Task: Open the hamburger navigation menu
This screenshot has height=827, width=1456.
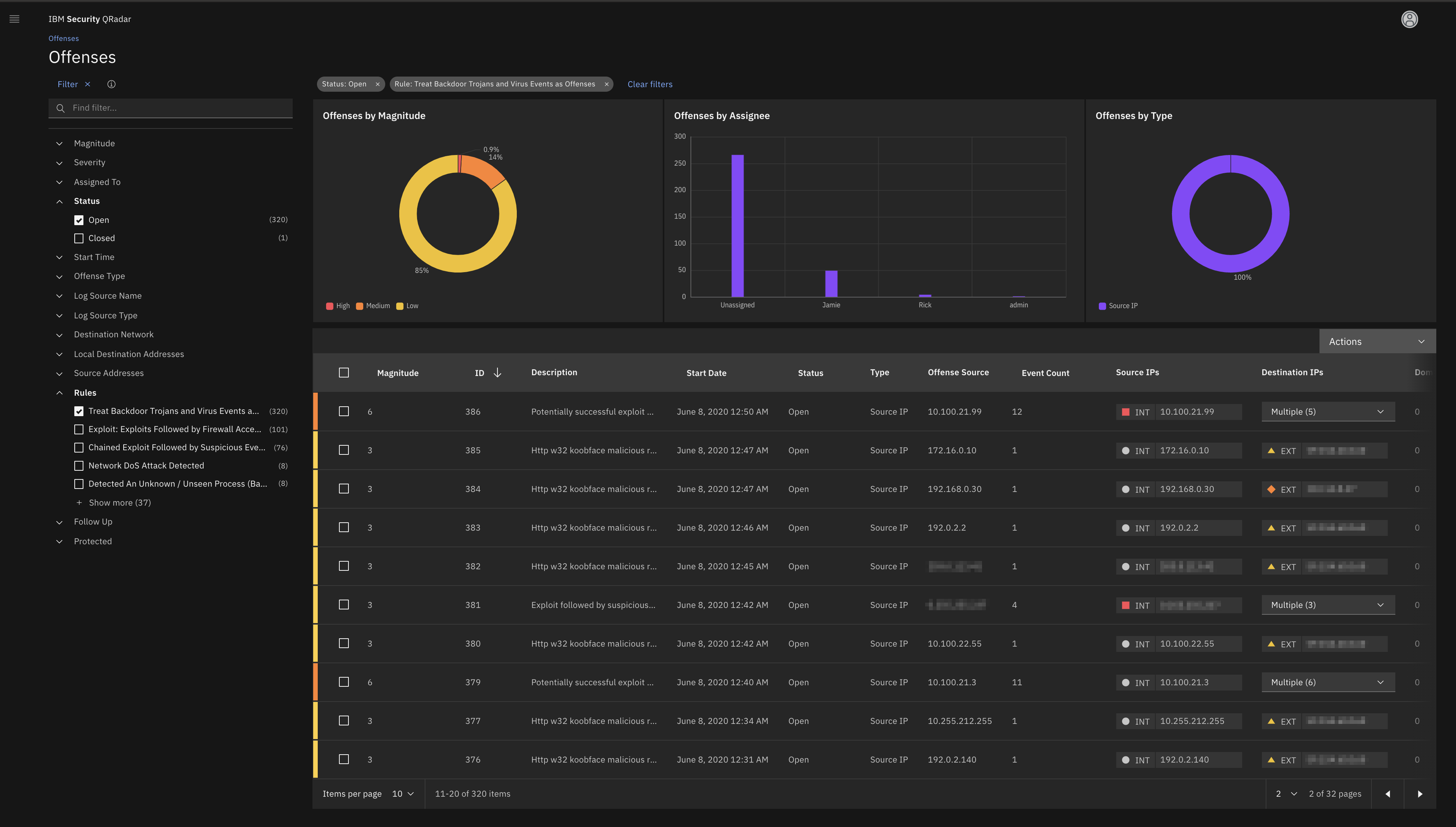Action: [14, 19]
